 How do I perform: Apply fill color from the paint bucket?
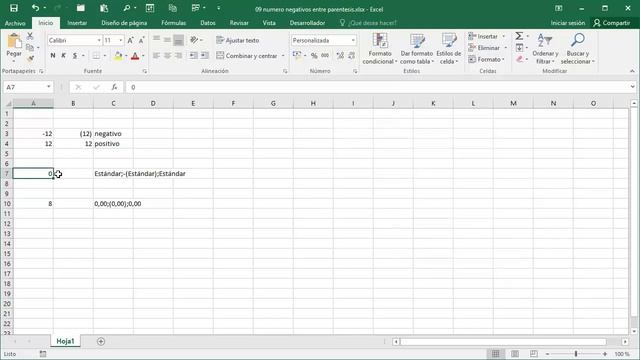(x=118, y=56)
